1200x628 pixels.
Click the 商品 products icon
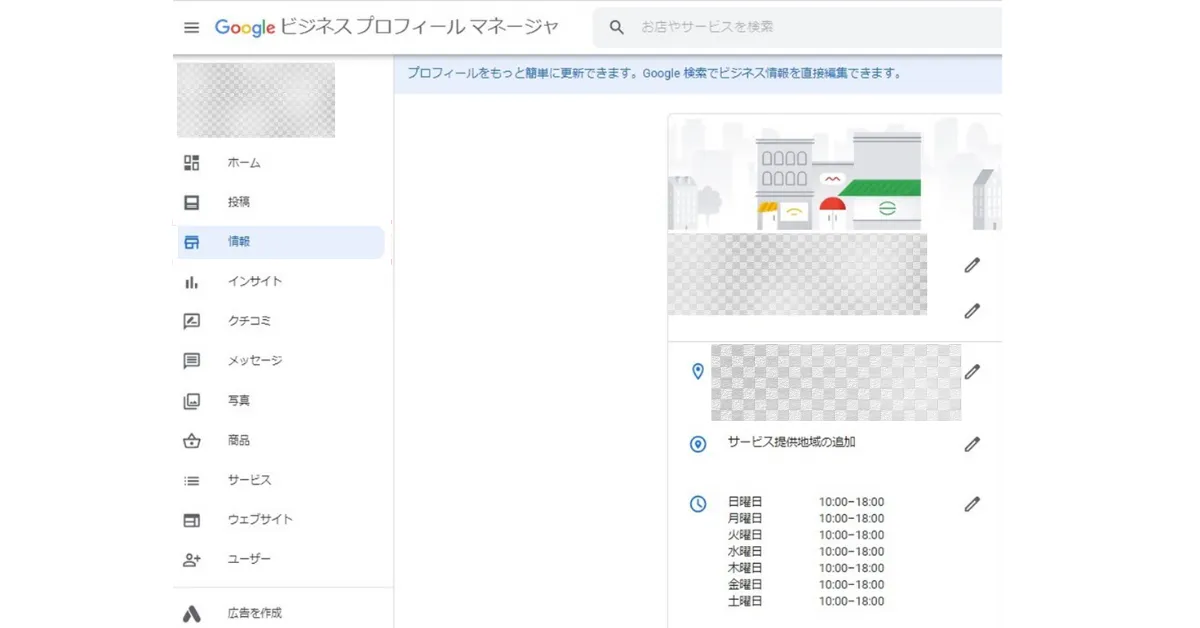coord(191,440)
